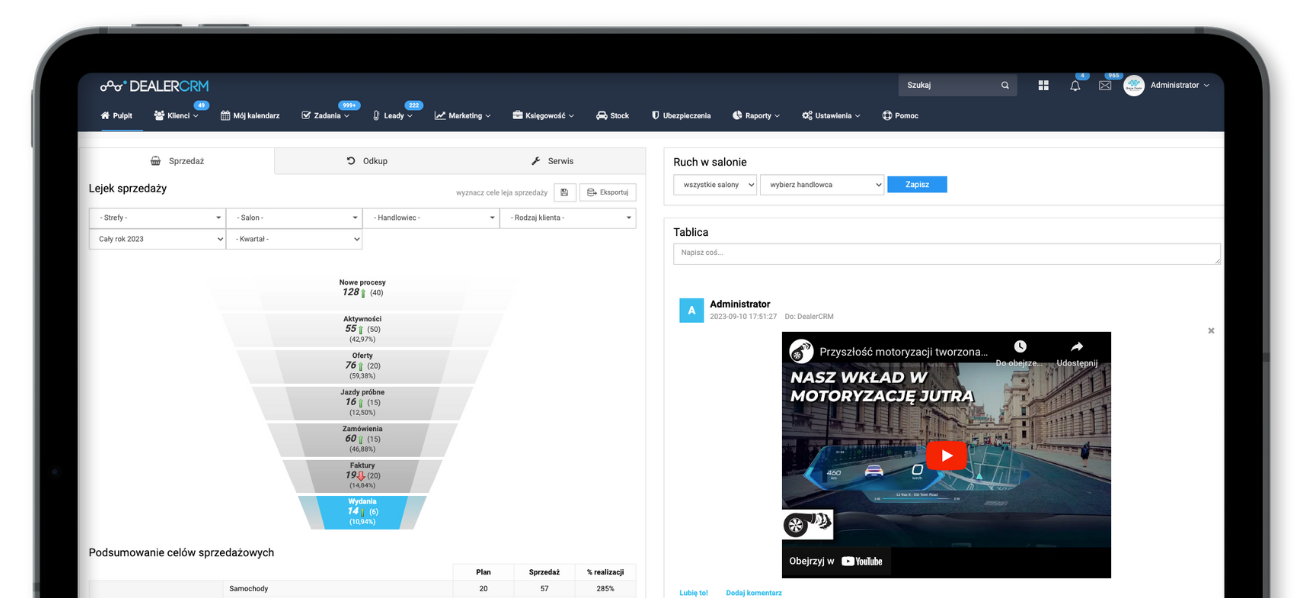The height and width of the screenshot is (598, 1296).
Task: Open Mój kalendarz in the navigation bar
Action: pos(250,115)
